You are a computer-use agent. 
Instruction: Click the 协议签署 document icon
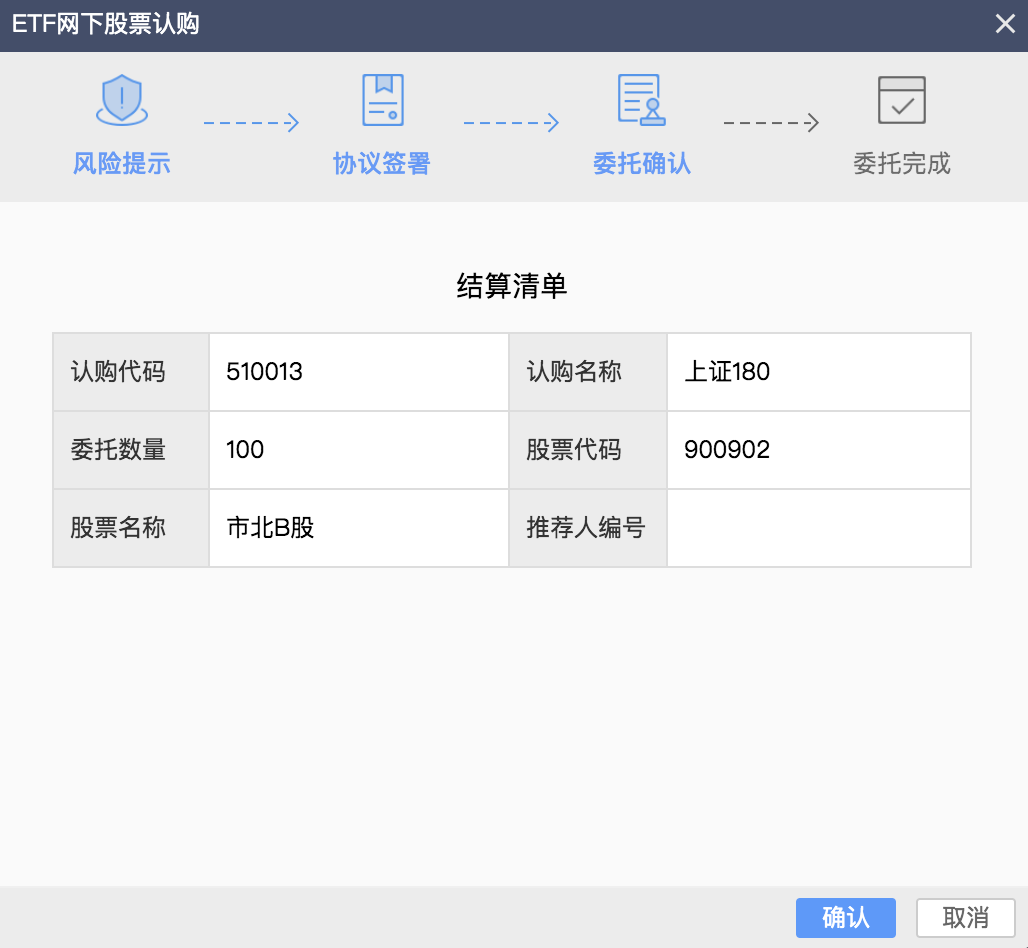point(382,100)
